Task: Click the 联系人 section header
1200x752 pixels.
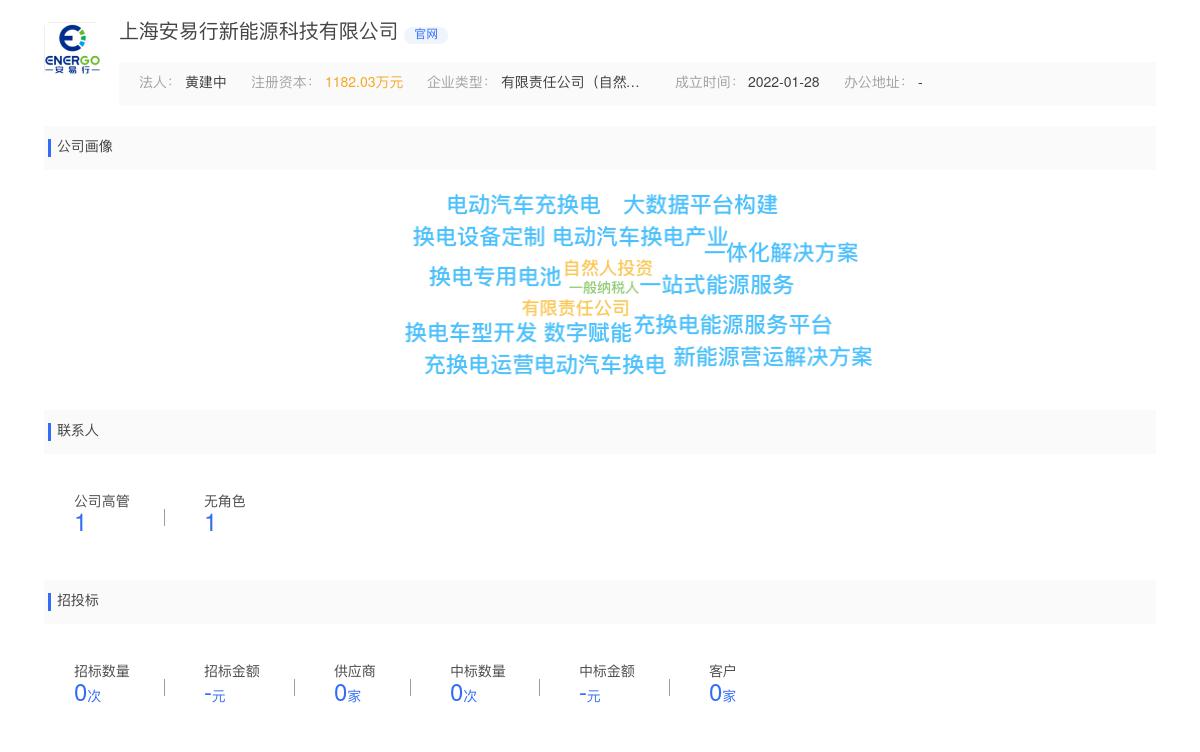Action: [x=77, y=430]
